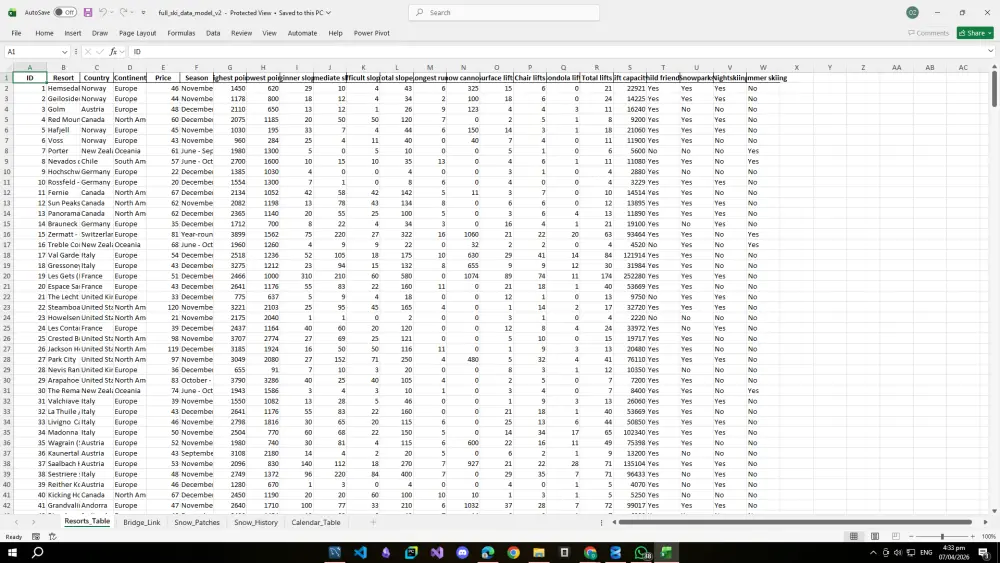The image size is (1000, 563).
Task: Select row 20 header
Action: 6,276
